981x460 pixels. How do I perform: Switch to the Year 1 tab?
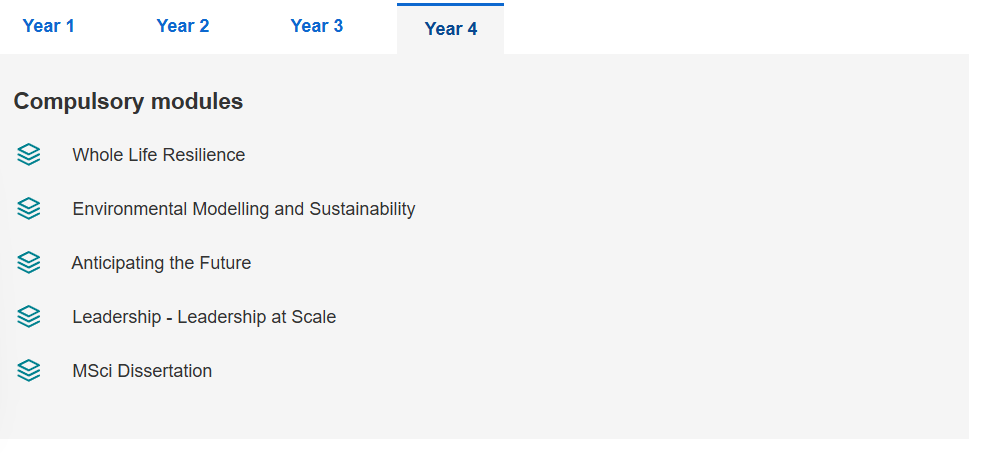[48, 26]
